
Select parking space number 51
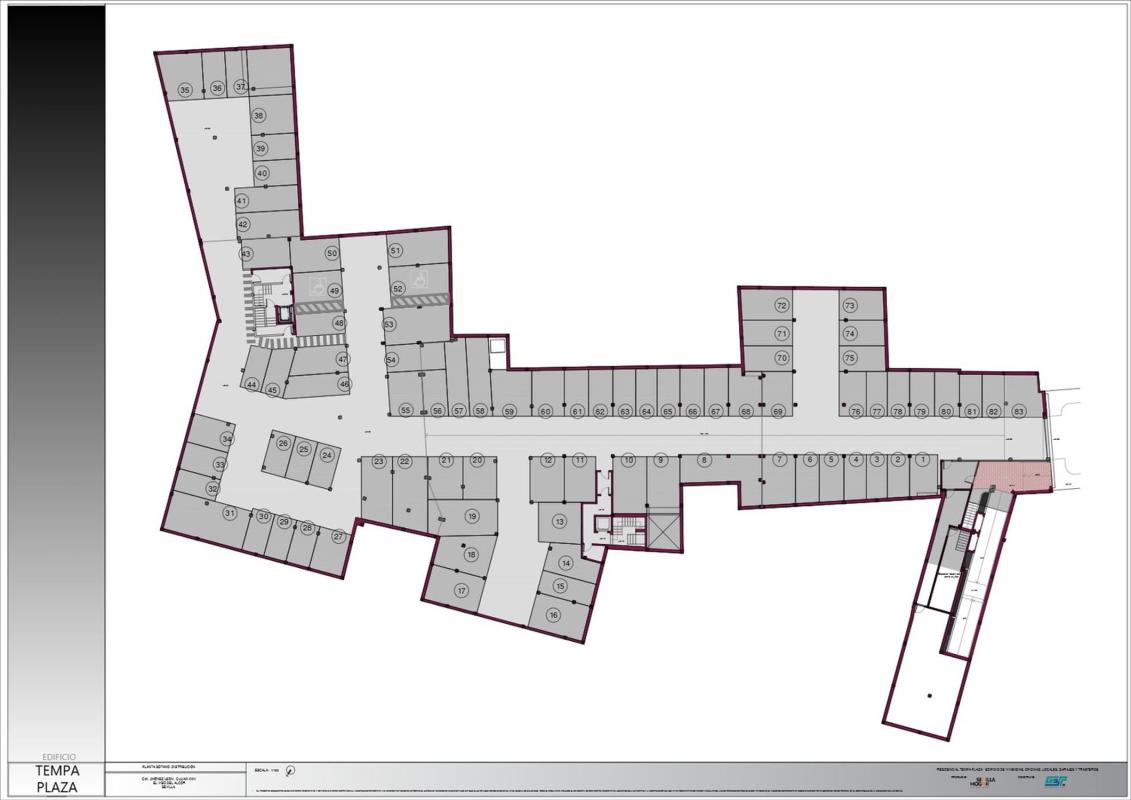[395, 251]
